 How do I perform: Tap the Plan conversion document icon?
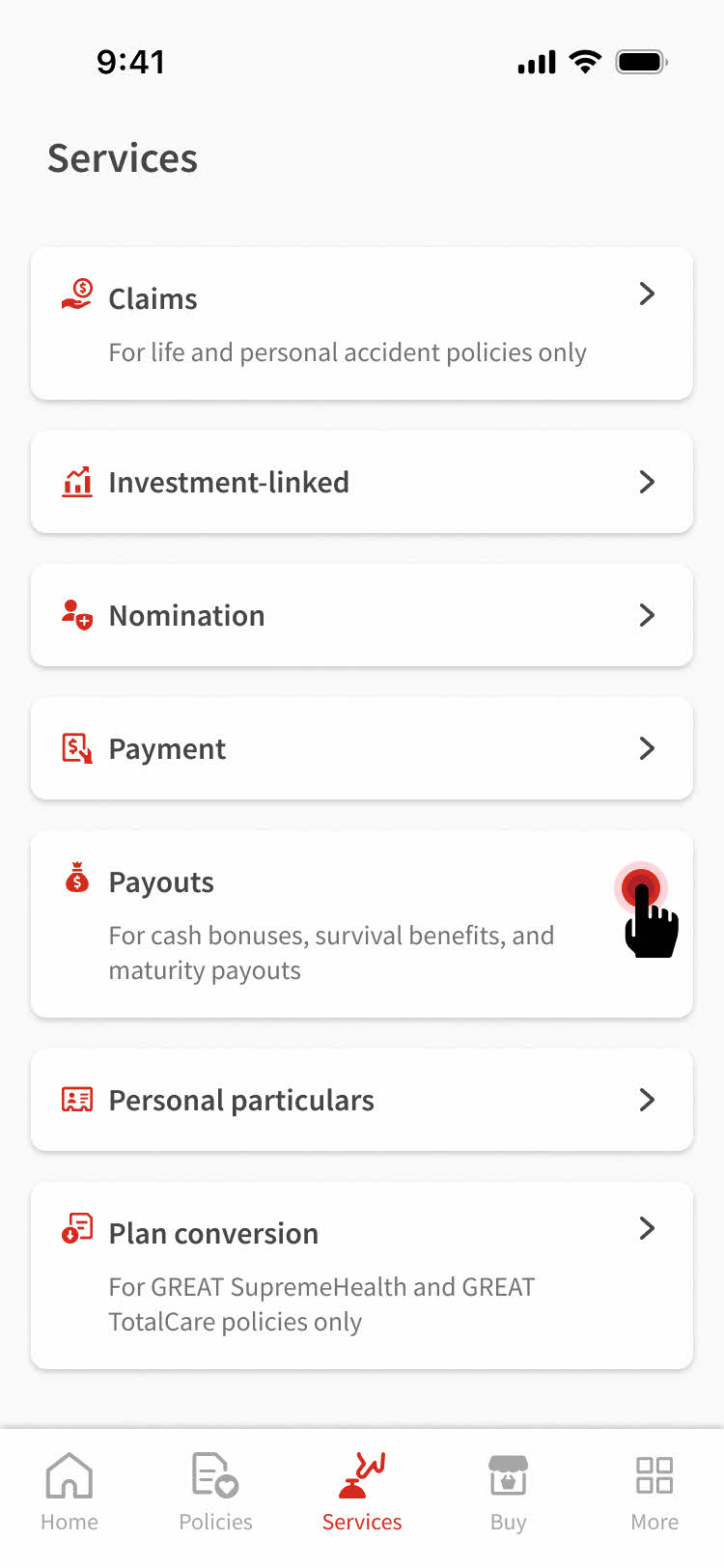[77, 1228]
